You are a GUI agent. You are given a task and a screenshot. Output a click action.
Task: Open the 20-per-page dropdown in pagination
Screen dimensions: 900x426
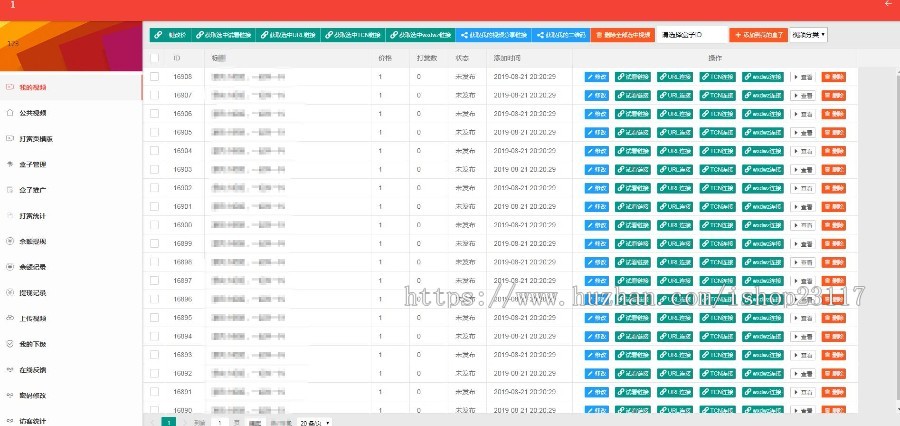click(315, 423)
